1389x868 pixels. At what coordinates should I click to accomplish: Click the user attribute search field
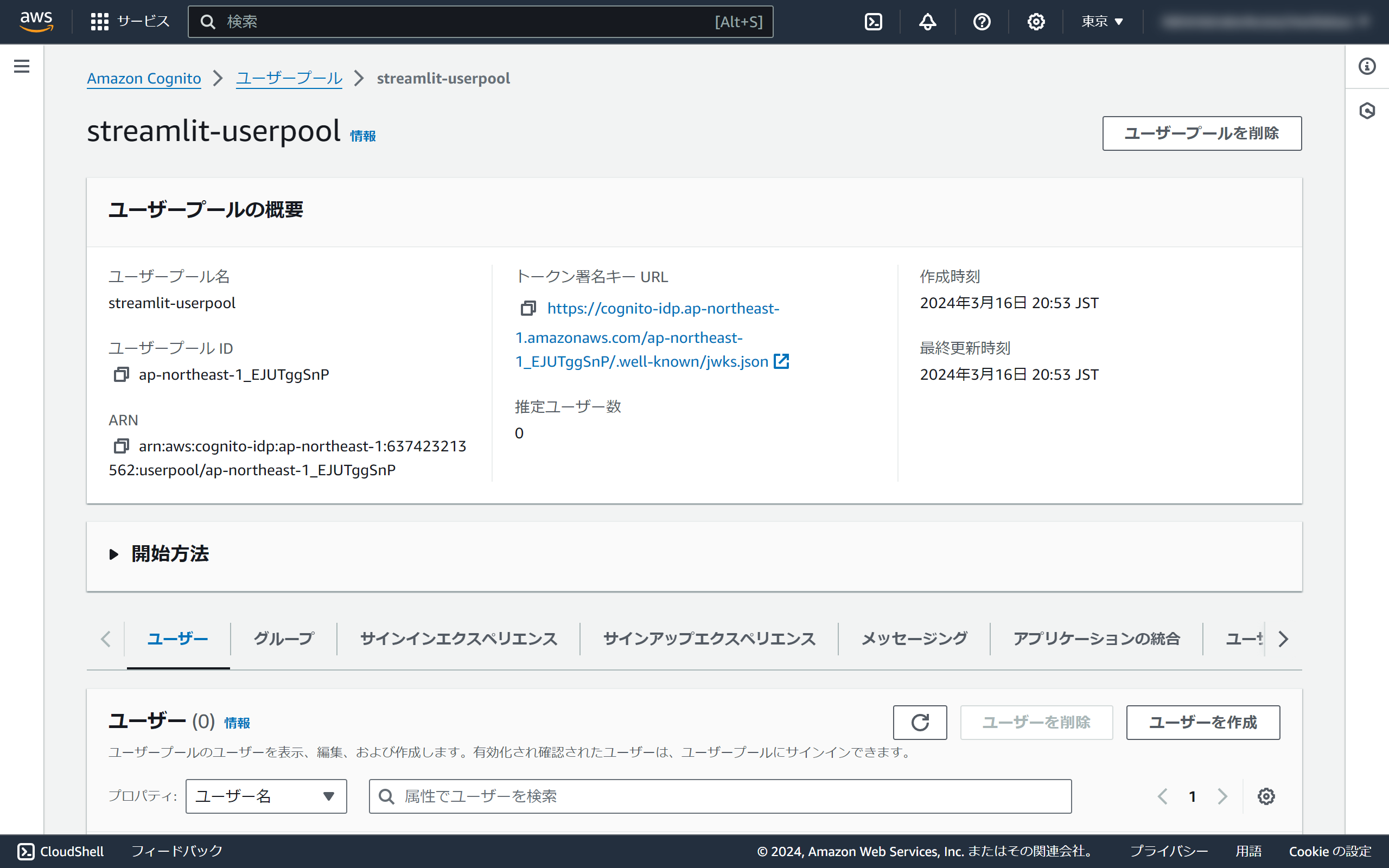pos(720,796)
